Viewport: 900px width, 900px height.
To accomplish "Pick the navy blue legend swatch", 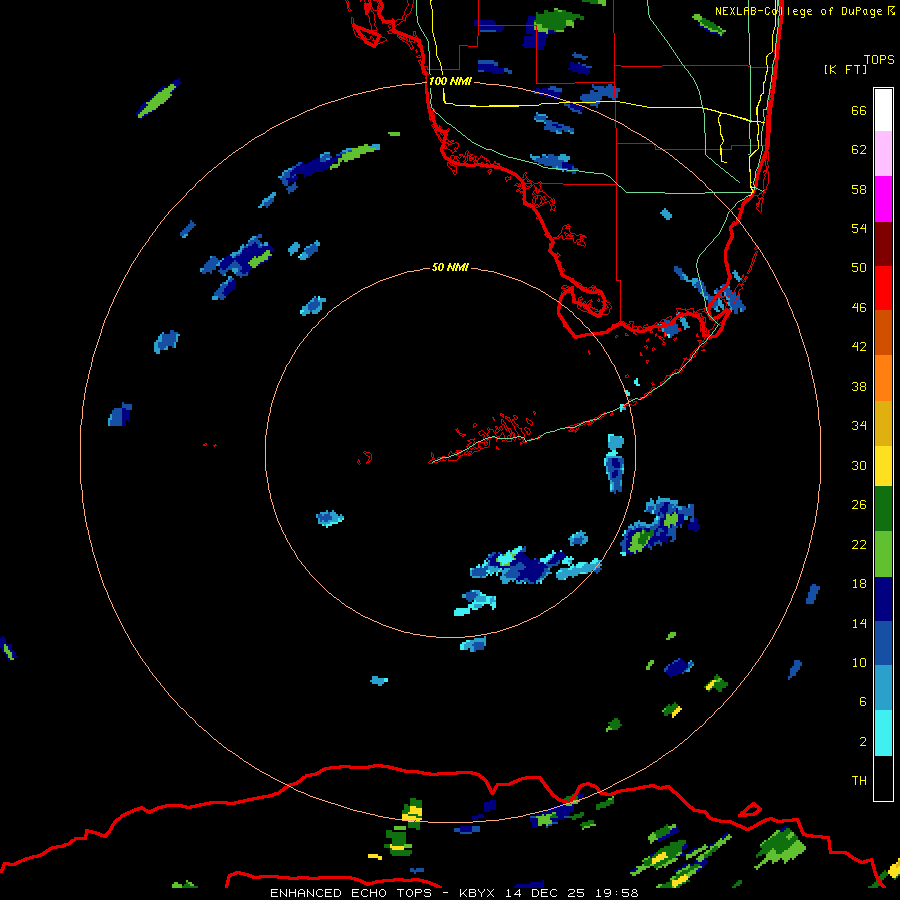I will point(883,599).
